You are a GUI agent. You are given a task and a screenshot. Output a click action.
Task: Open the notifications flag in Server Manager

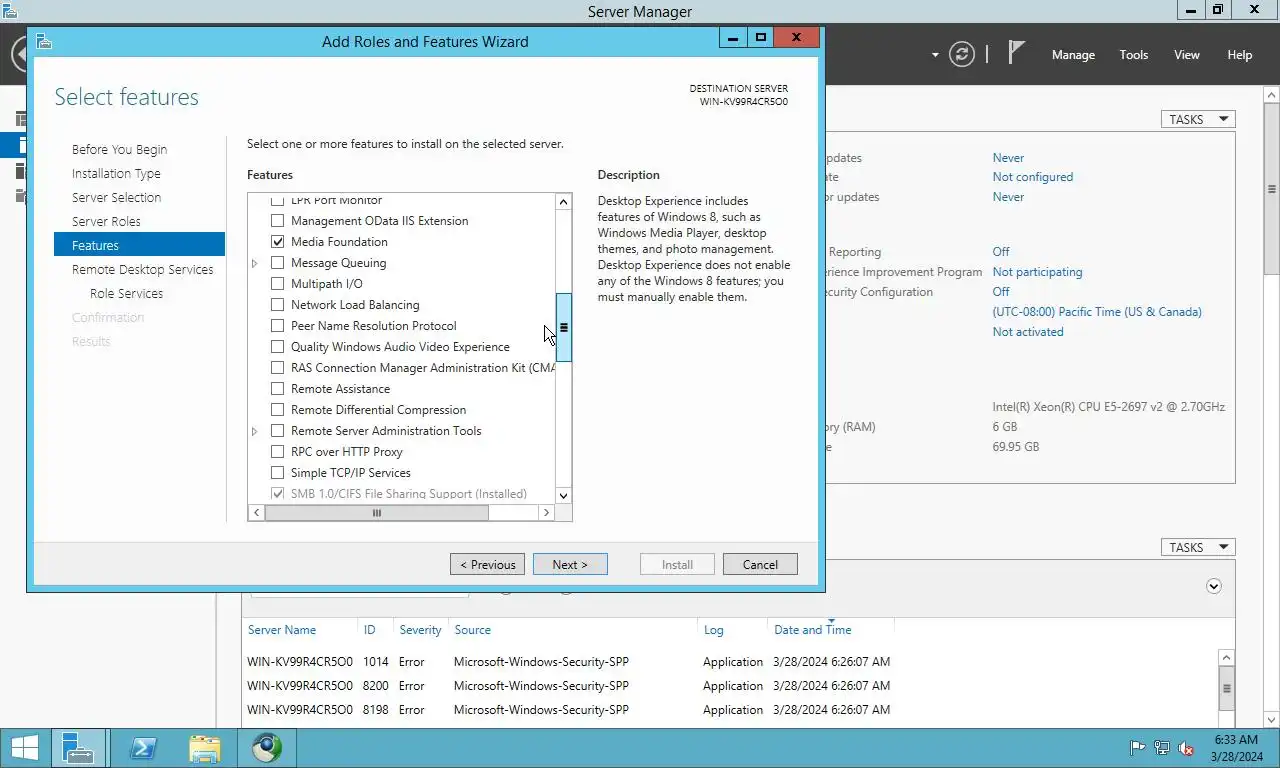[1016, 53]
